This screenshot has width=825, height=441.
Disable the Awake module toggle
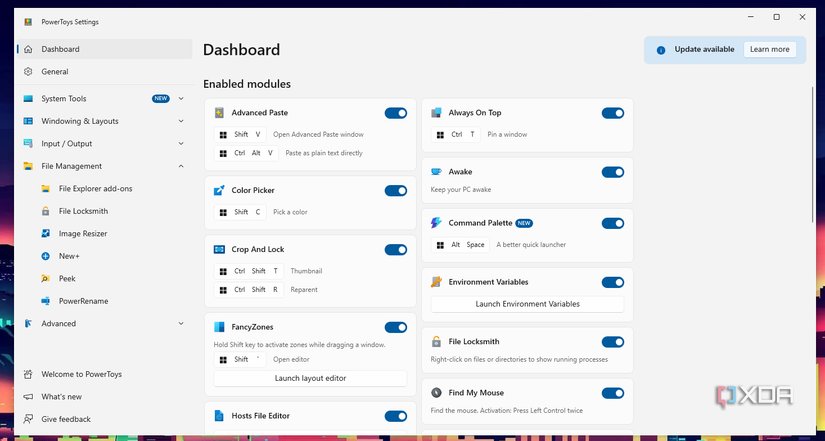(613, 172)
